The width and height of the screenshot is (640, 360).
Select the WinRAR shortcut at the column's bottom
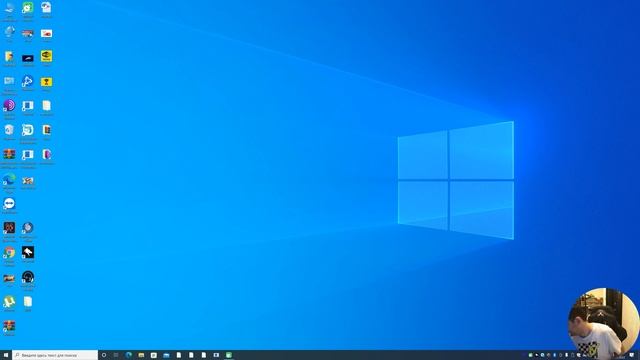[x=9, y=326]
